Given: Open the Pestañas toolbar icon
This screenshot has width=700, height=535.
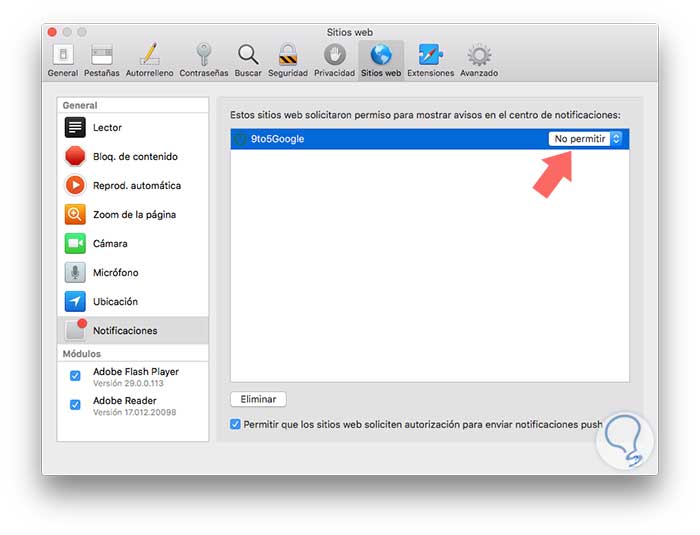Looking at the screenshot, I should click(102, 54).
